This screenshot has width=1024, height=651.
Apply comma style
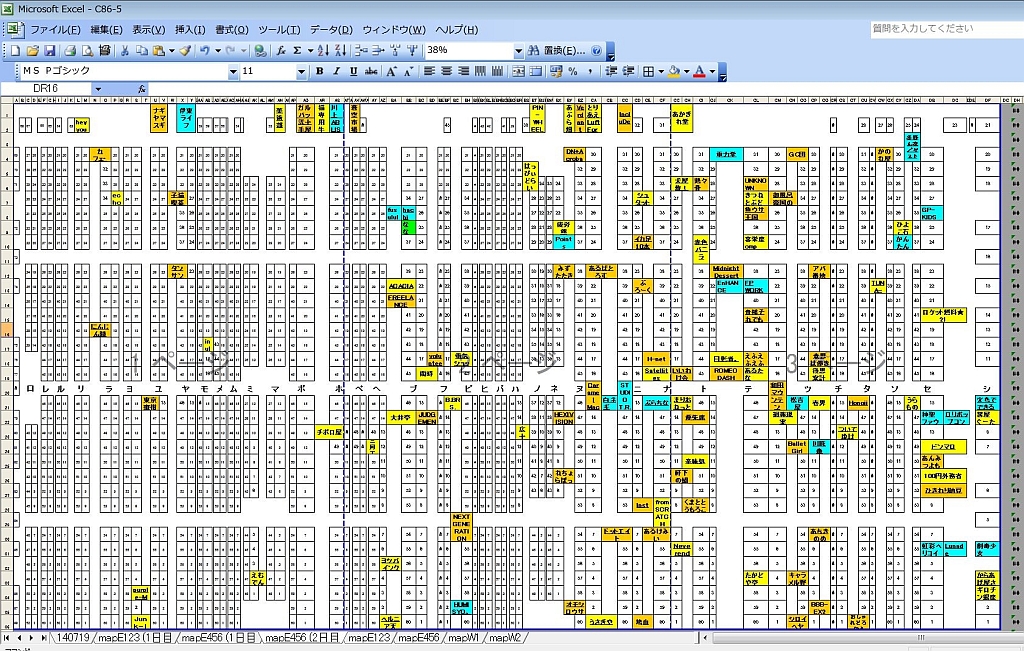click(590, 71)
